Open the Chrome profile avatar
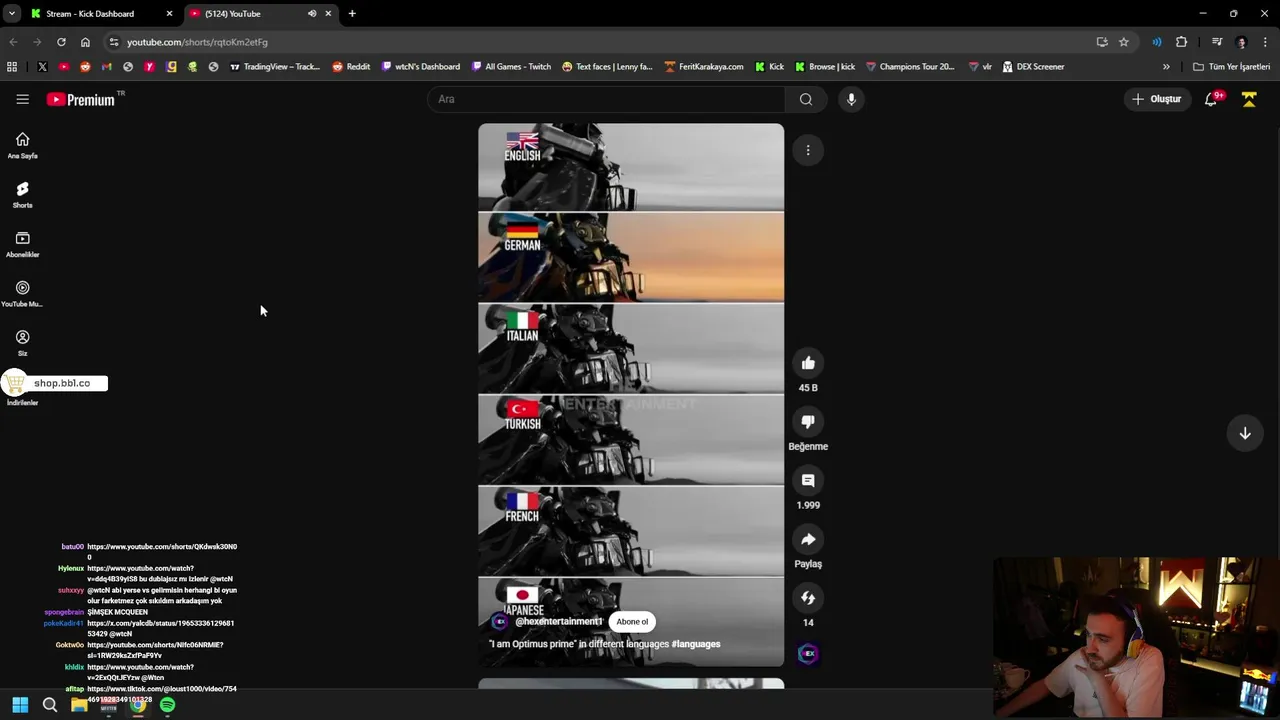The height and width of the screenshot is (720, 1280). [1242, 42]
